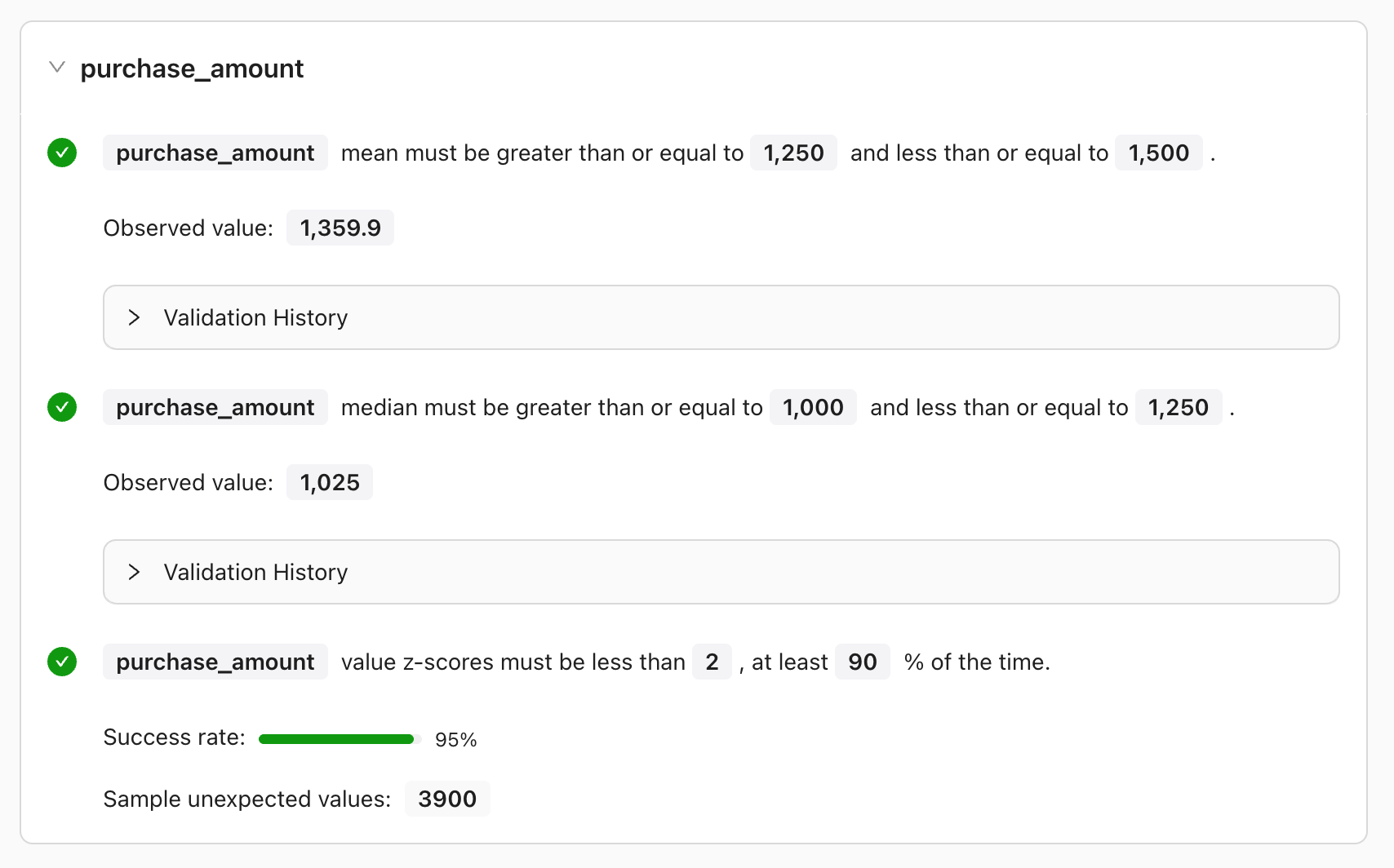Collapse the purchase_amount section

pos(57,67)
